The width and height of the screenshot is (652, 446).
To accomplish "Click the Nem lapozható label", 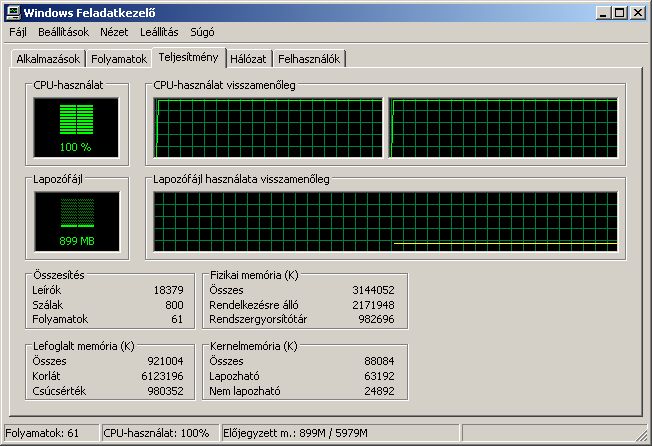I will click(245, 391).
